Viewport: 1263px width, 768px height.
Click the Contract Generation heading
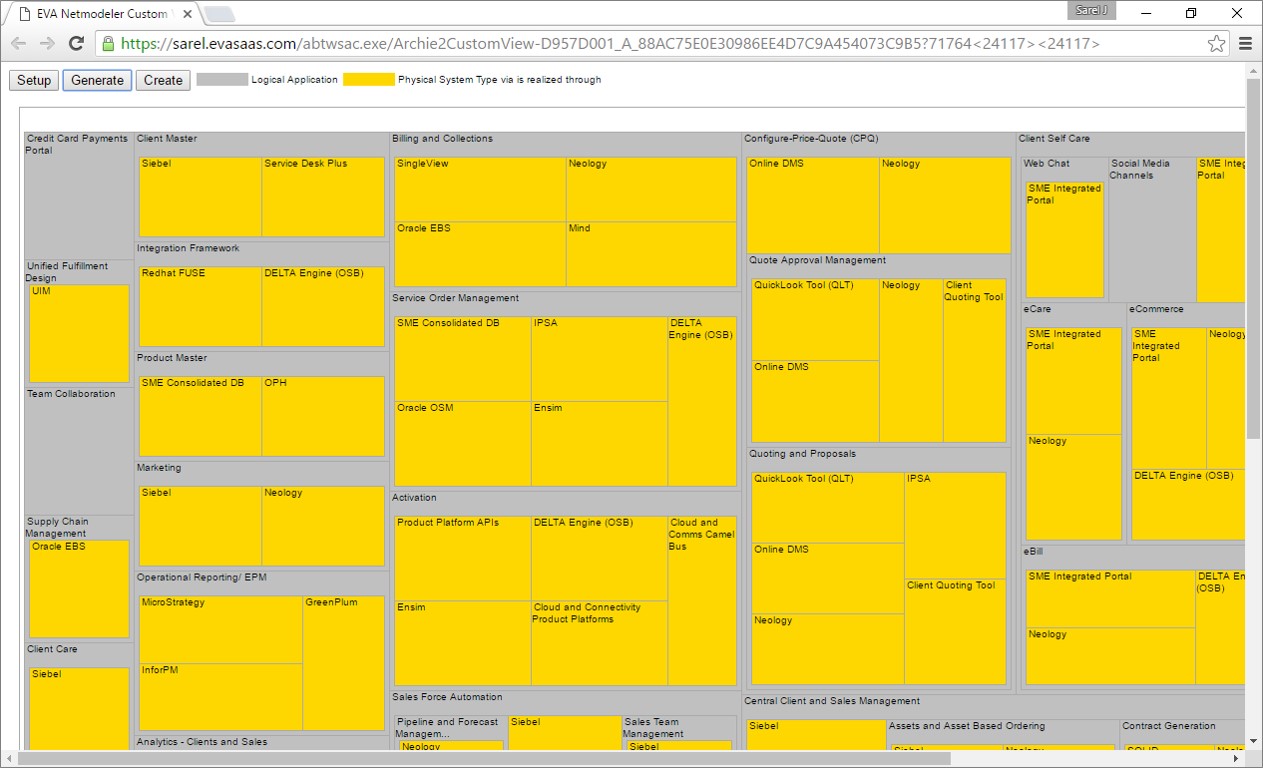(x=1169, y=726)
